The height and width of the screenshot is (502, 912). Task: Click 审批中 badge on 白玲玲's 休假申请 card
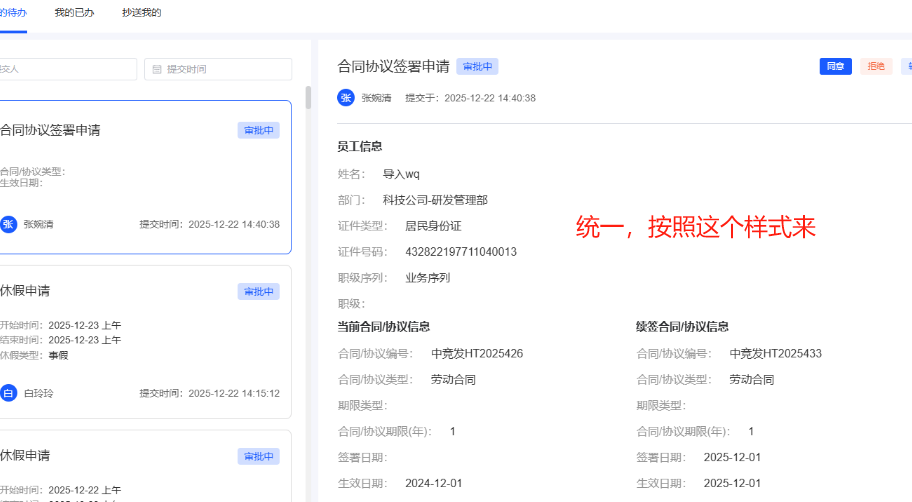pyautogui.click(x=258, y=292)
